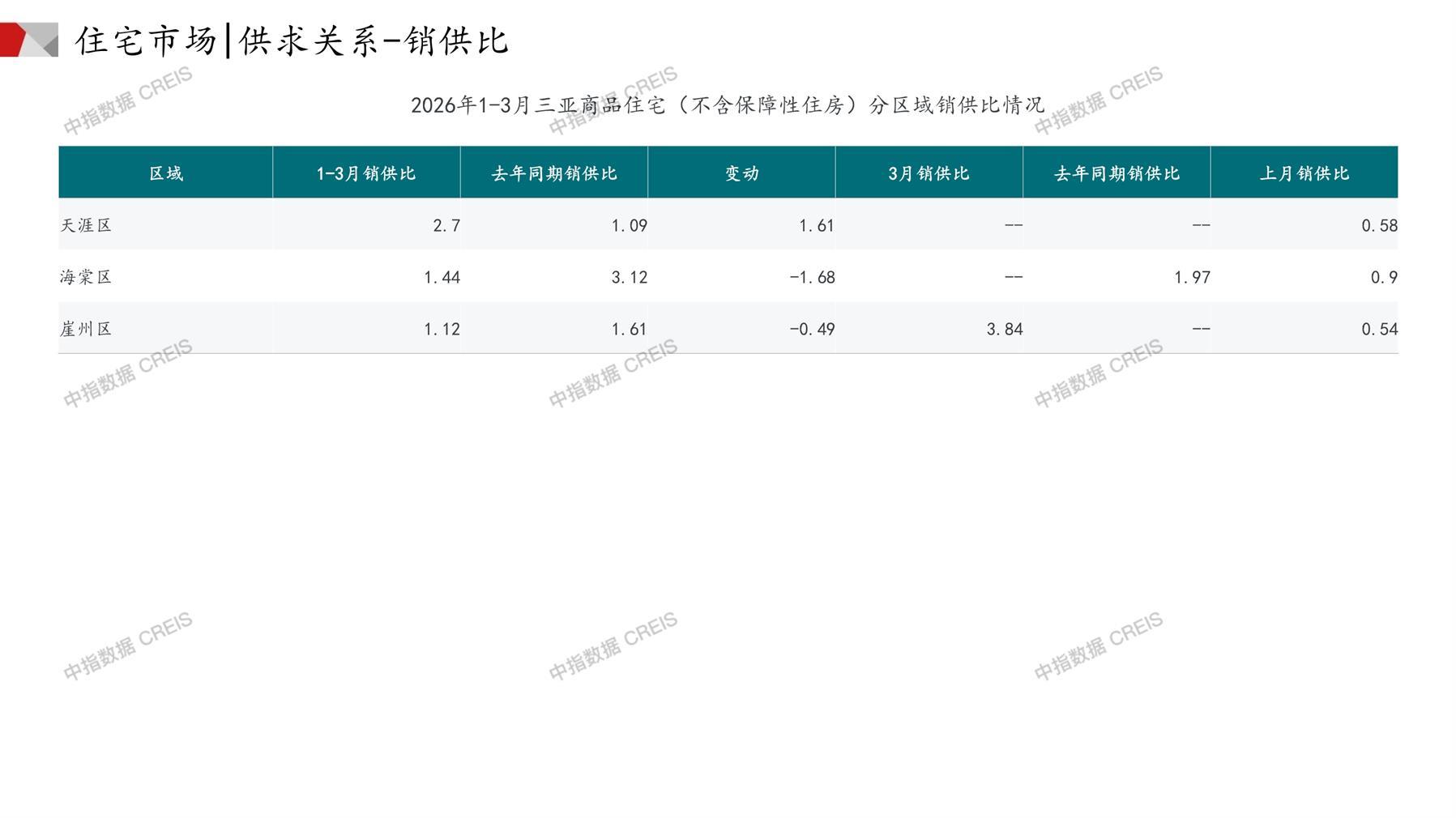Click the 0.58 value under 上月销供比

(x=1379, y=225)
